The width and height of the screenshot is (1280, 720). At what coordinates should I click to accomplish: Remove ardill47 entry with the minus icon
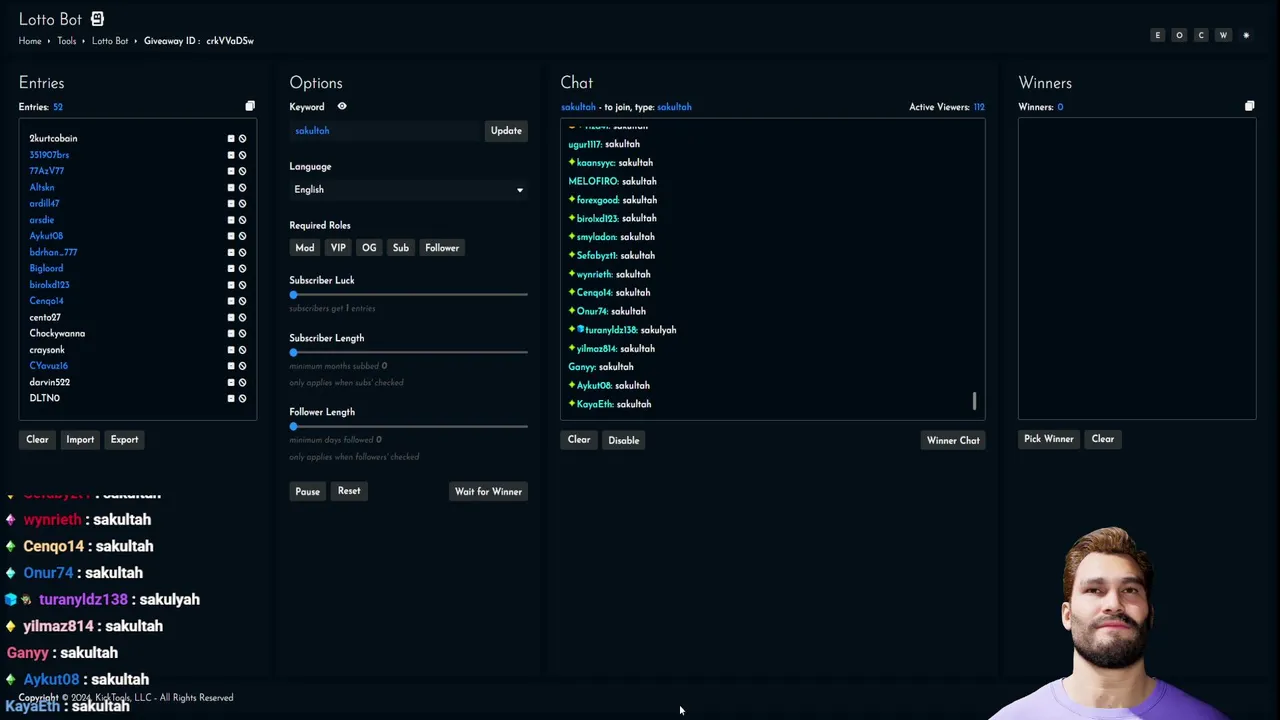[231, 204]
